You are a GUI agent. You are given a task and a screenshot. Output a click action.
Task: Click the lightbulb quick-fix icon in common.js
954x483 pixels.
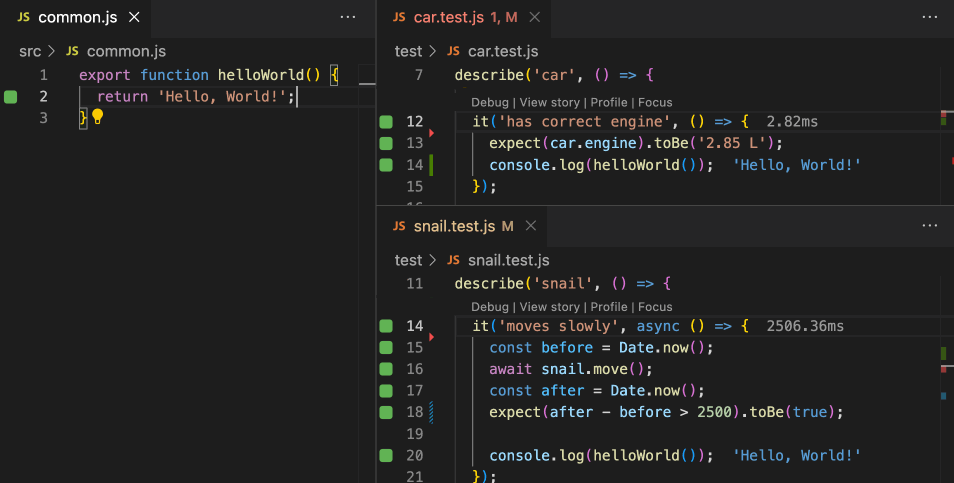click(x=98, y=117)
